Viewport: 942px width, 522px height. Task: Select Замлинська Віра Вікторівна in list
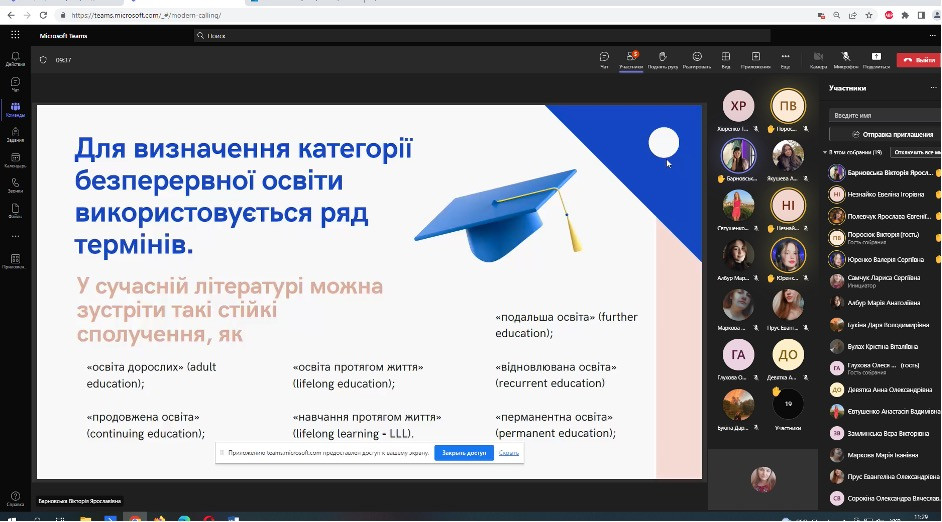(884, 433)
